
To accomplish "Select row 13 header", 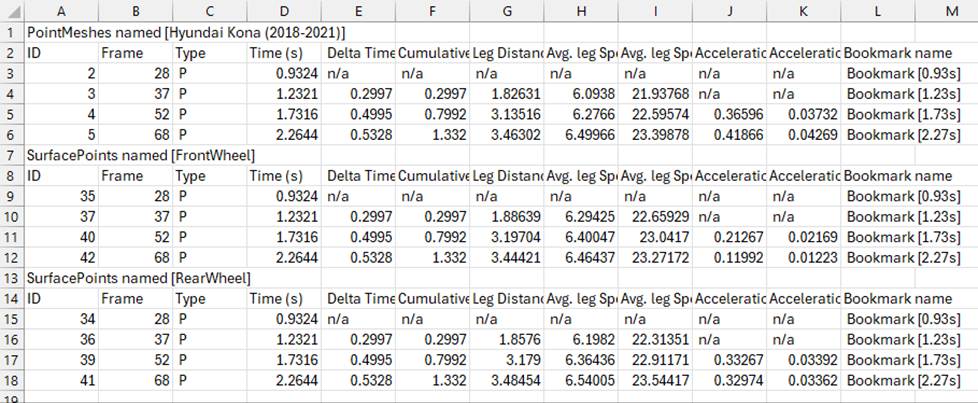I will [10, 277].
